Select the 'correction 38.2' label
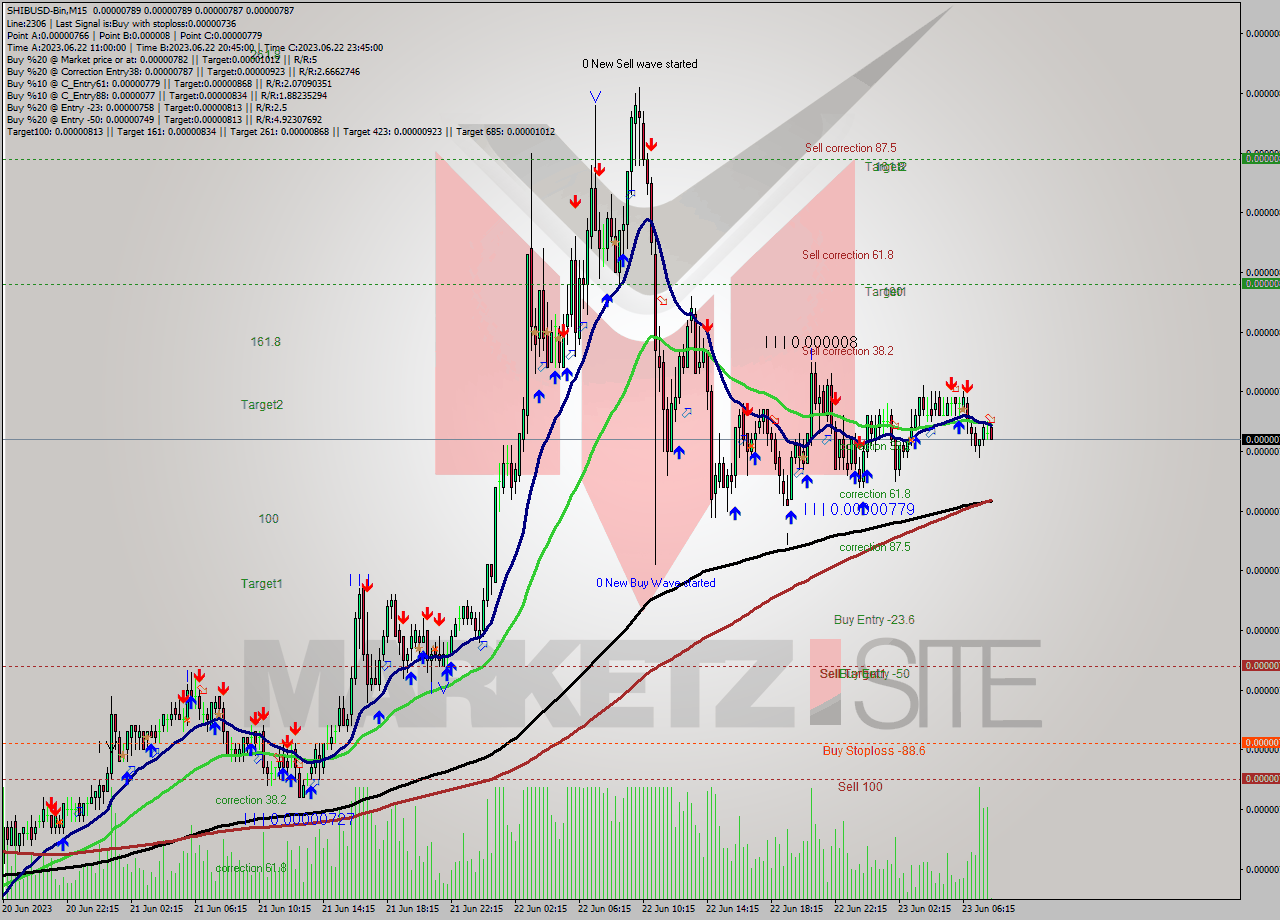The image size is (1280, 920). (251, 800)
